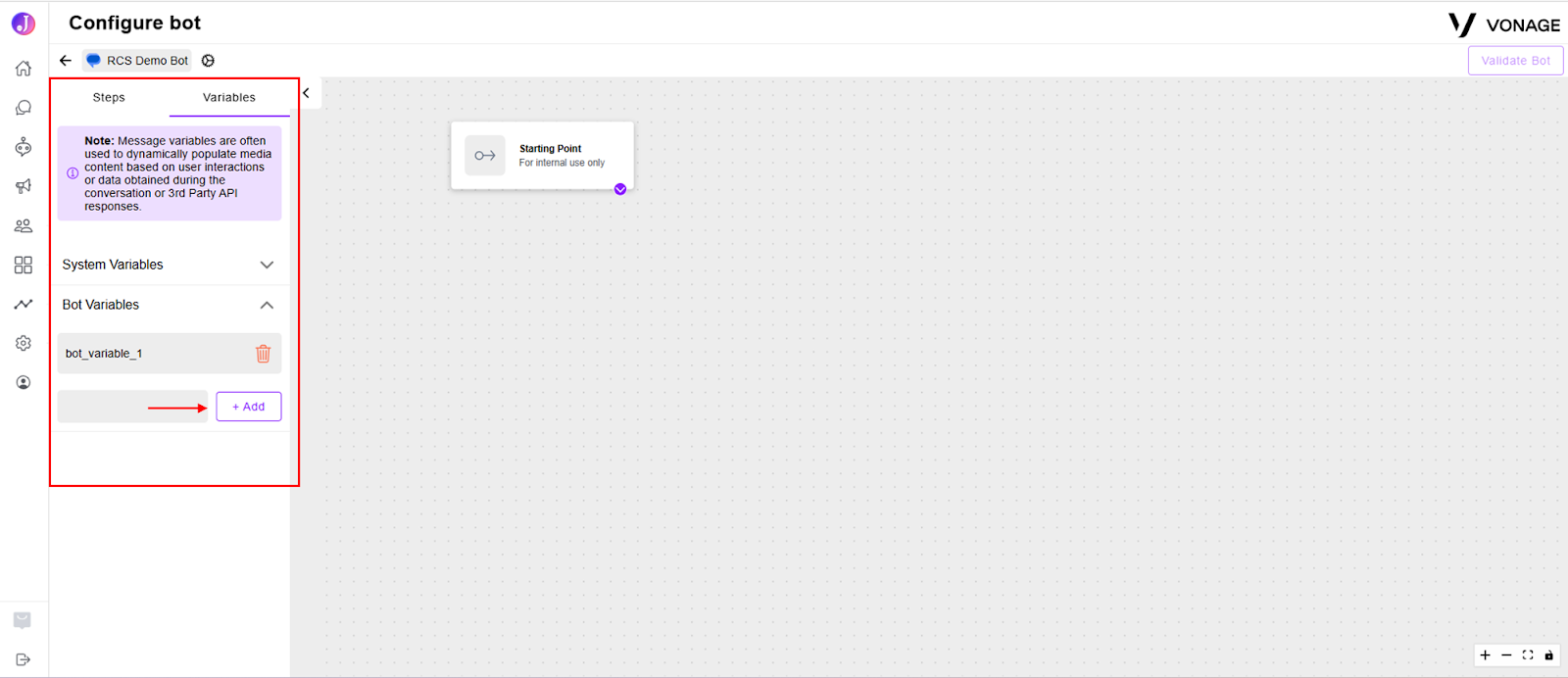Open the contacts people icon
This screenshot has height=678, width=1568.
(24, 225)
